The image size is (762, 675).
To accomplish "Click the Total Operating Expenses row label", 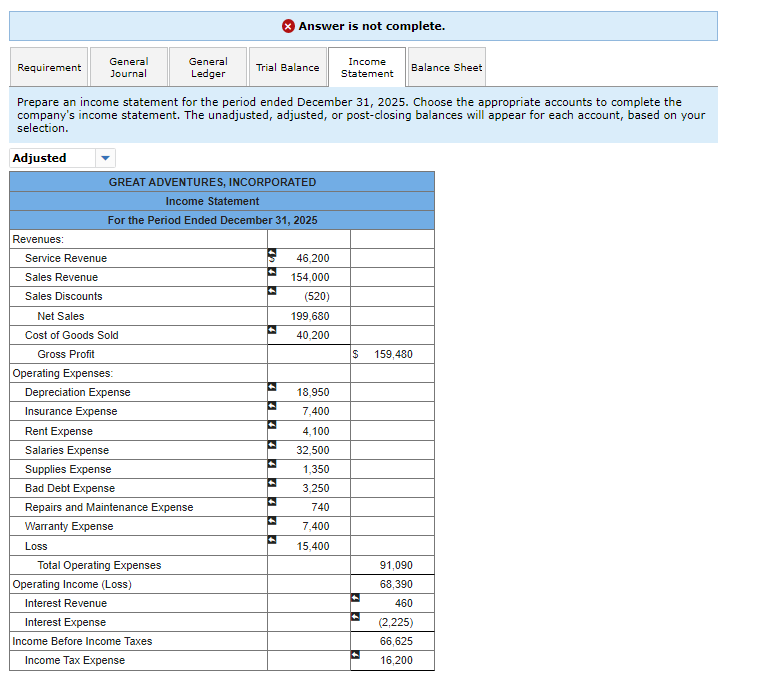I will [x=99, y=565].
